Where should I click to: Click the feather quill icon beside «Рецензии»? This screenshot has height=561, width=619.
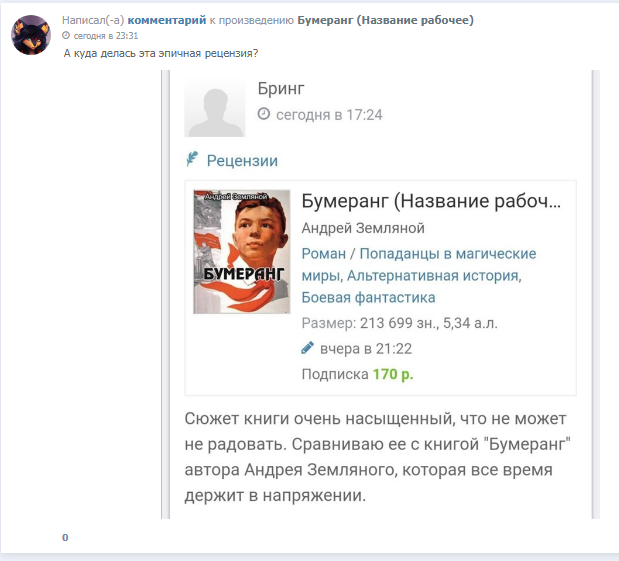tap(192, 159)
